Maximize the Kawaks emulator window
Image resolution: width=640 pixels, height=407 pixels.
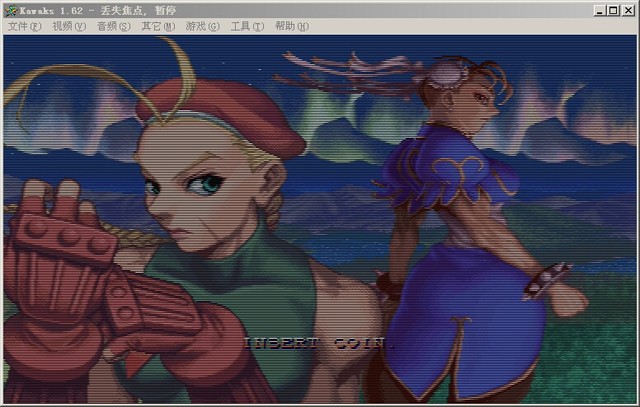614,10
